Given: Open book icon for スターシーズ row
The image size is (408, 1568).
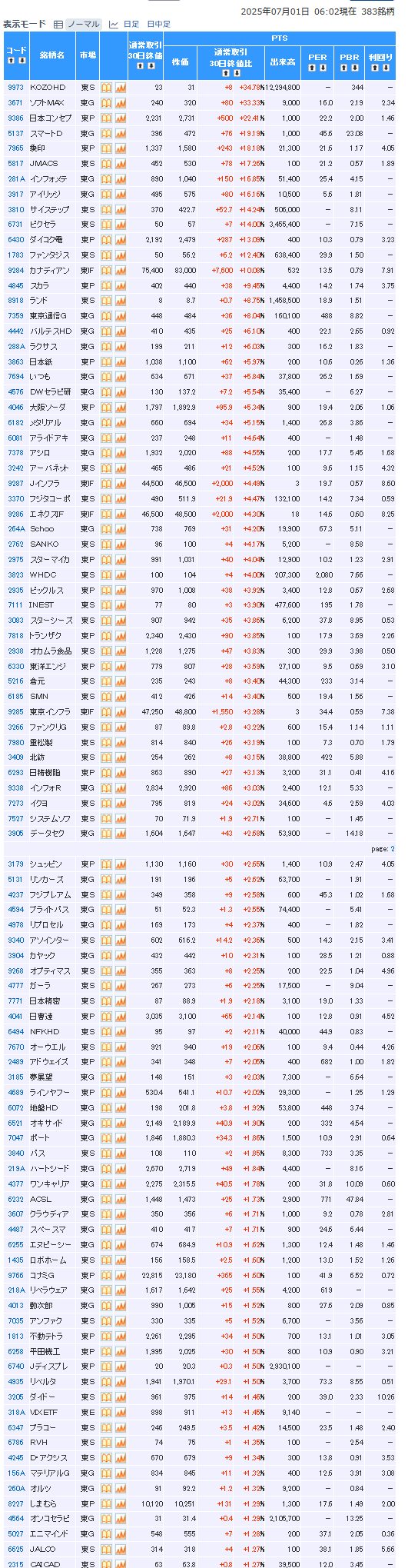Looking at the screenshot, I should pos(107,621).
